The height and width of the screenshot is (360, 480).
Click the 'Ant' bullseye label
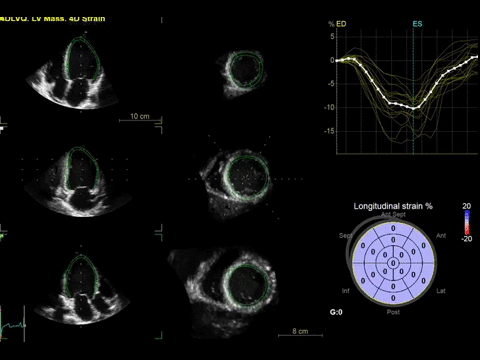click(441, 236)
